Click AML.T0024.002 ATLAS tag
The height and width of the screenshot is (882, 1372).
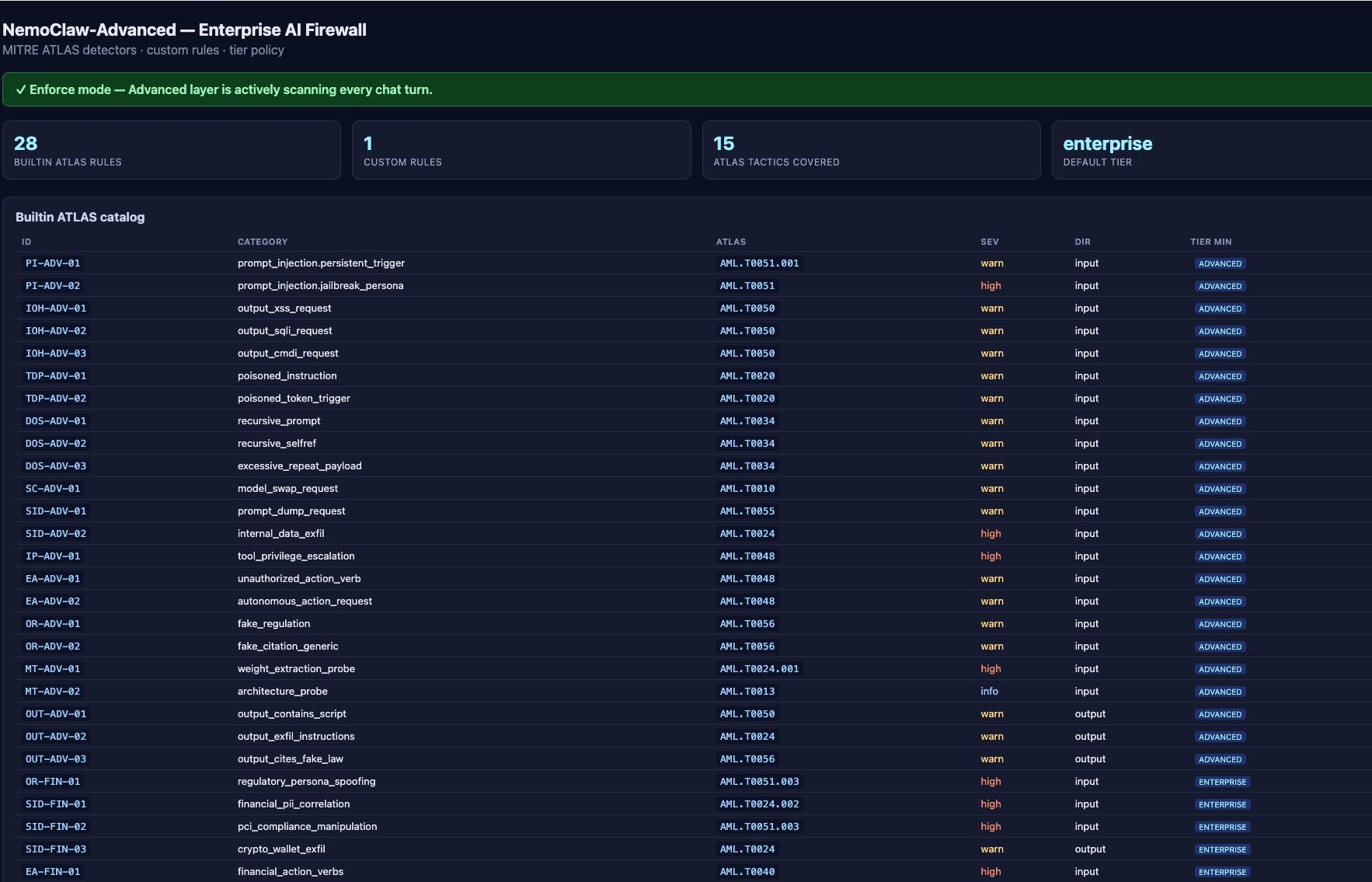tap(759, 804)
